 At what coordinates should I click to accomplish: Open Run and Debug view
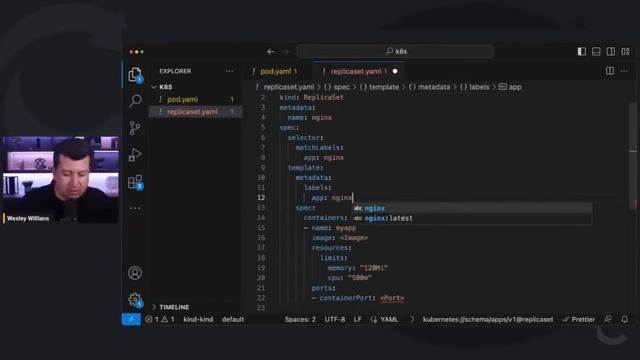[x=135, y=155]
